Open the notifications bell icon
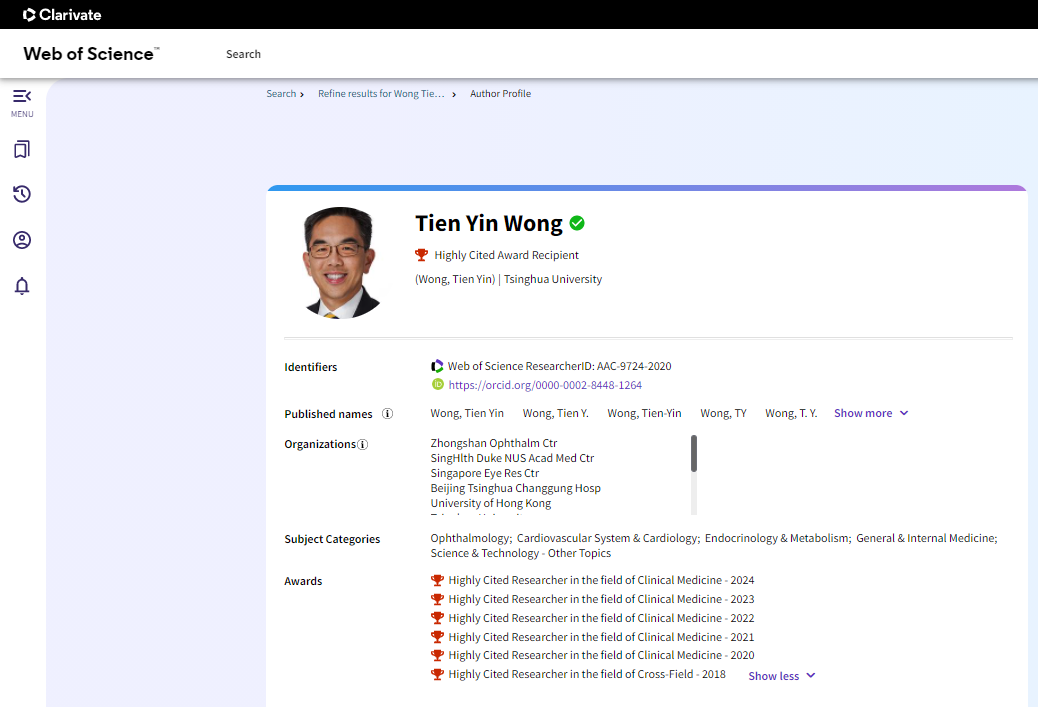The height and width of the screenshot is (707, 1038). tap(22, 286)
